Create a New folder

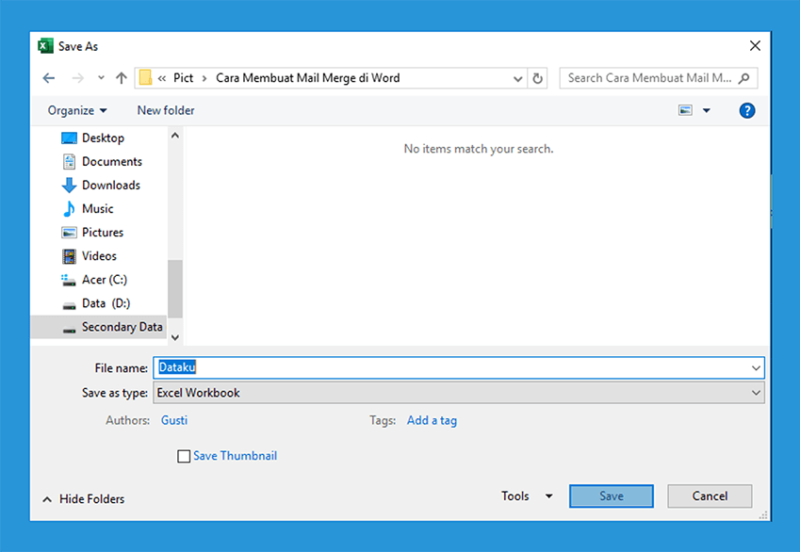tap(166, 110)
